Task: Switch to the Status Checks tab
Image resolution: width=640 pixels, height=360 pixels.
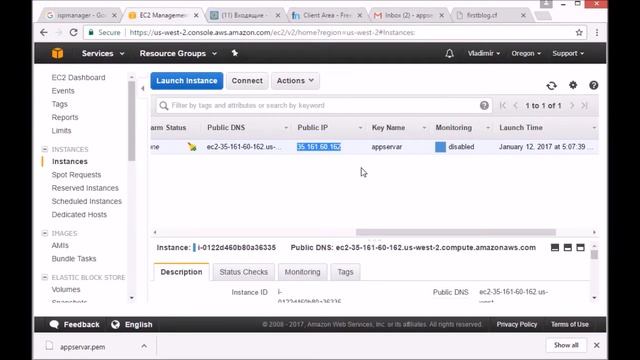Action: 244,272
